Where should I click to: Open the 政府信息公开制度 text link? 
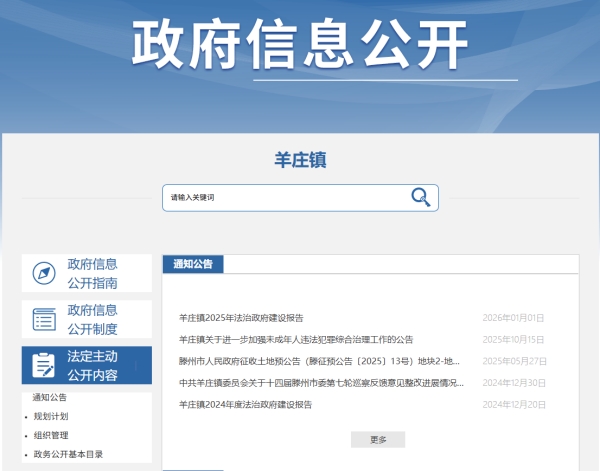click(93, 319)
